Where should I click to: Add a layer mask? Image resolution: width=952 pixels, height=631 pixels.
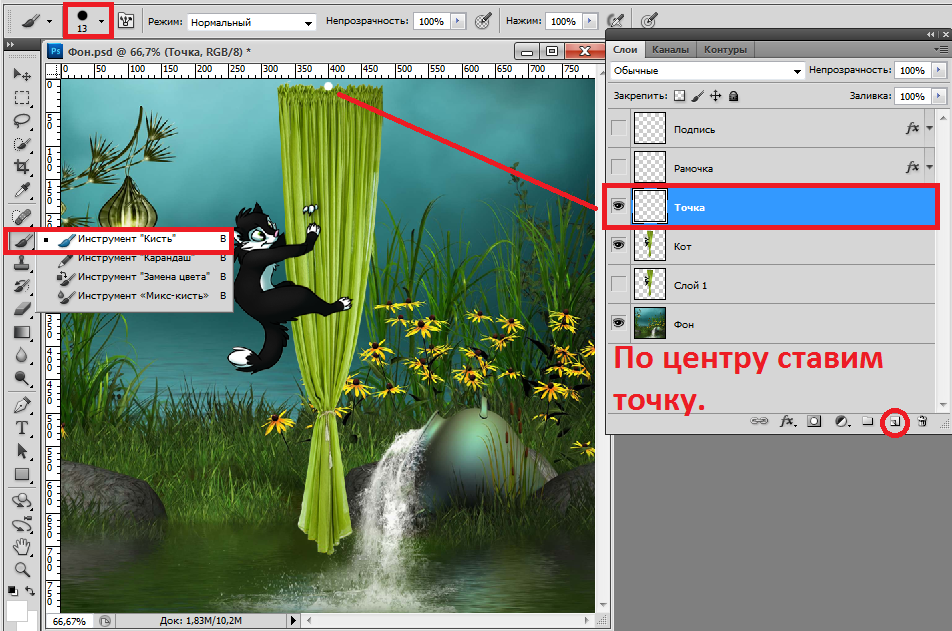pos(814,421)
